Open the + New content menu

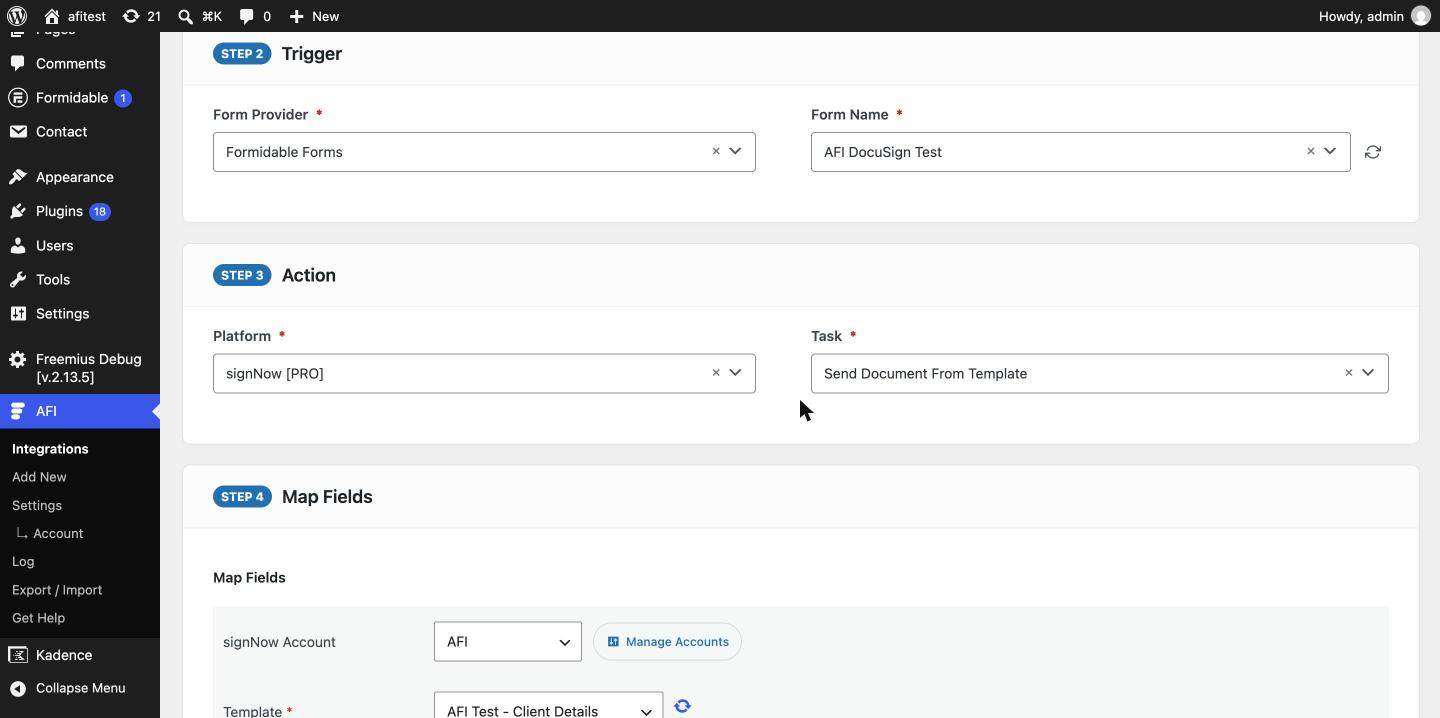(x=314, y=16)
